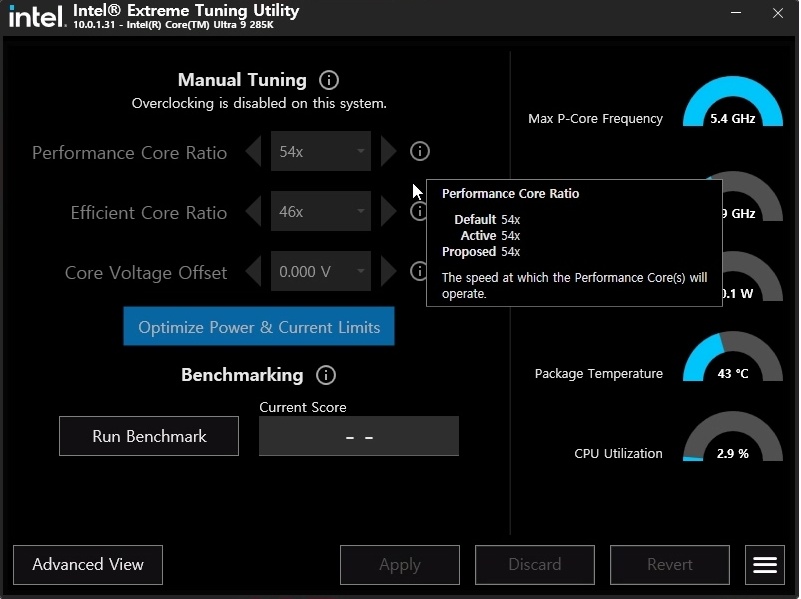The width and height of the screenshot is (801, 599).
Task: Click the Efficient Core Ratio info icon
Action: pyautogui.click(x=418, y=211)
